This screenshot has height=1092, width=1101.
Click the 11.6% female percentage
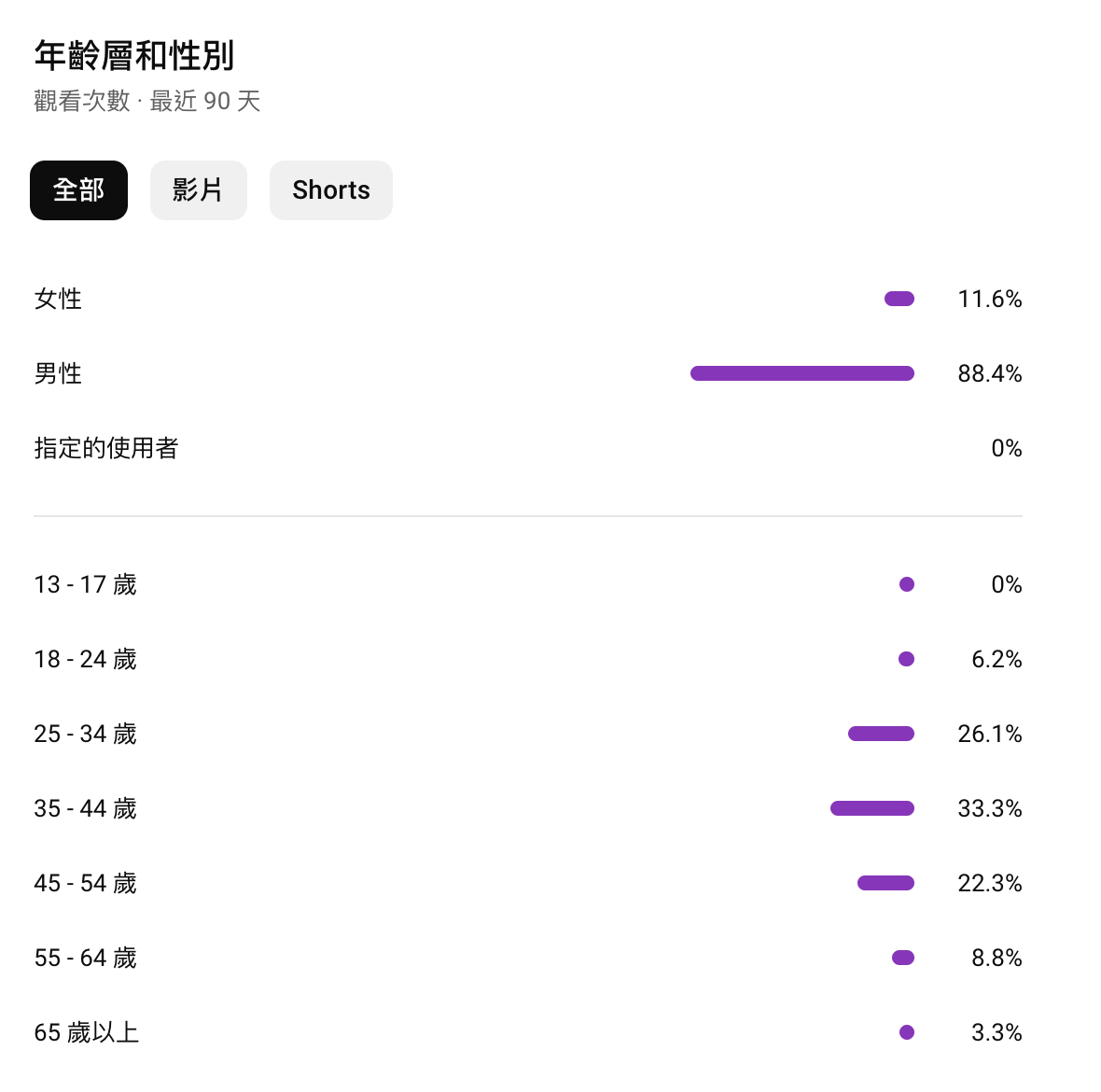989,299
